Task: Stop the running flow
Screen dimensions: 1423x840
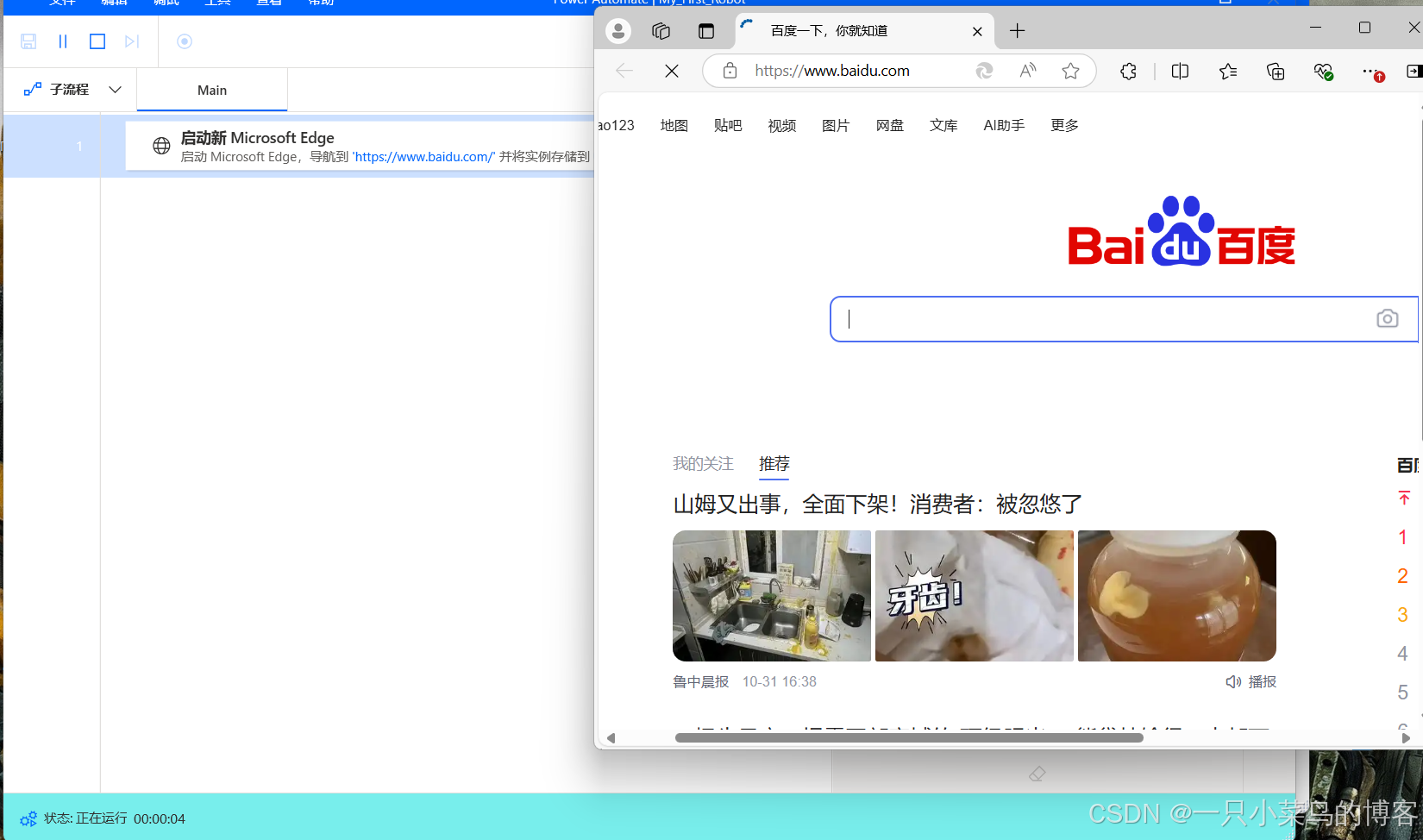Action: [97, 41]
